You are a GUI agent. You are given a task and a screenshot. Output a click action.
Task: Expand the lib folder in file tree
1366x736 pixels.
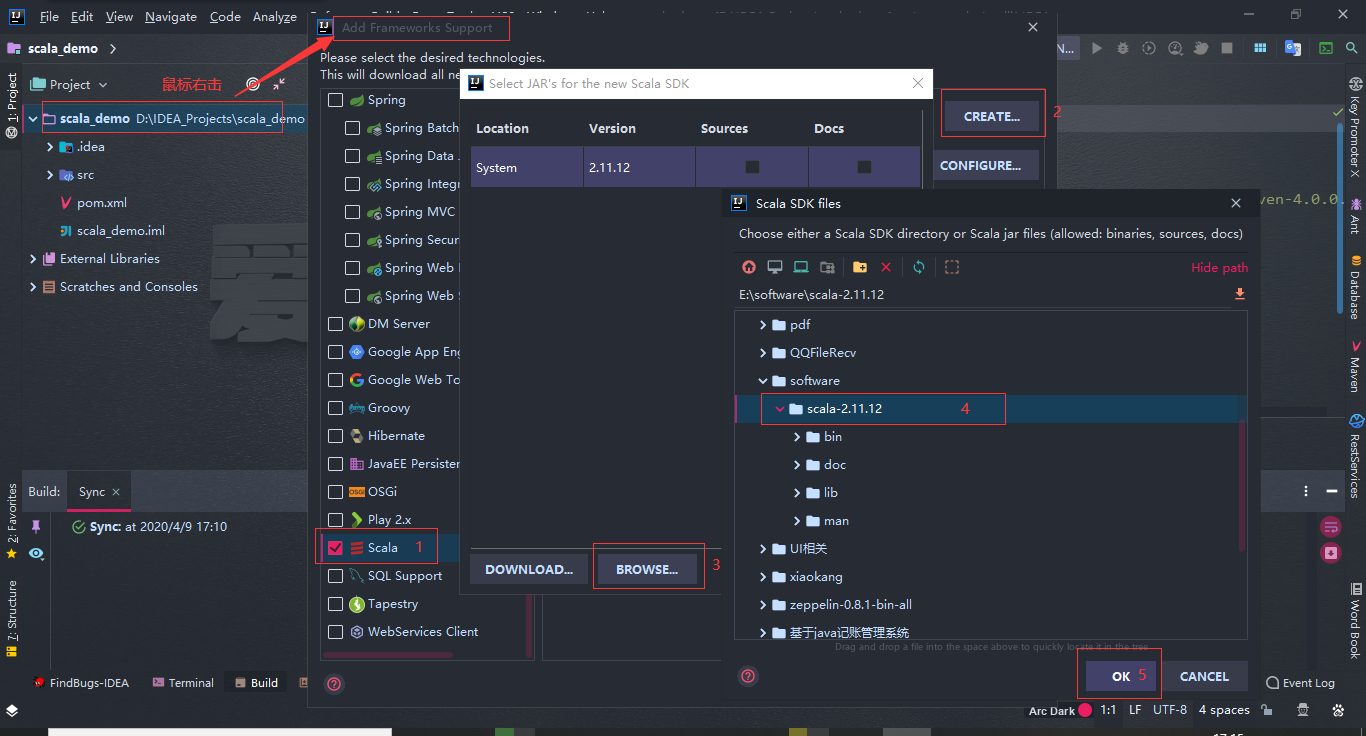tap(797, 493)
